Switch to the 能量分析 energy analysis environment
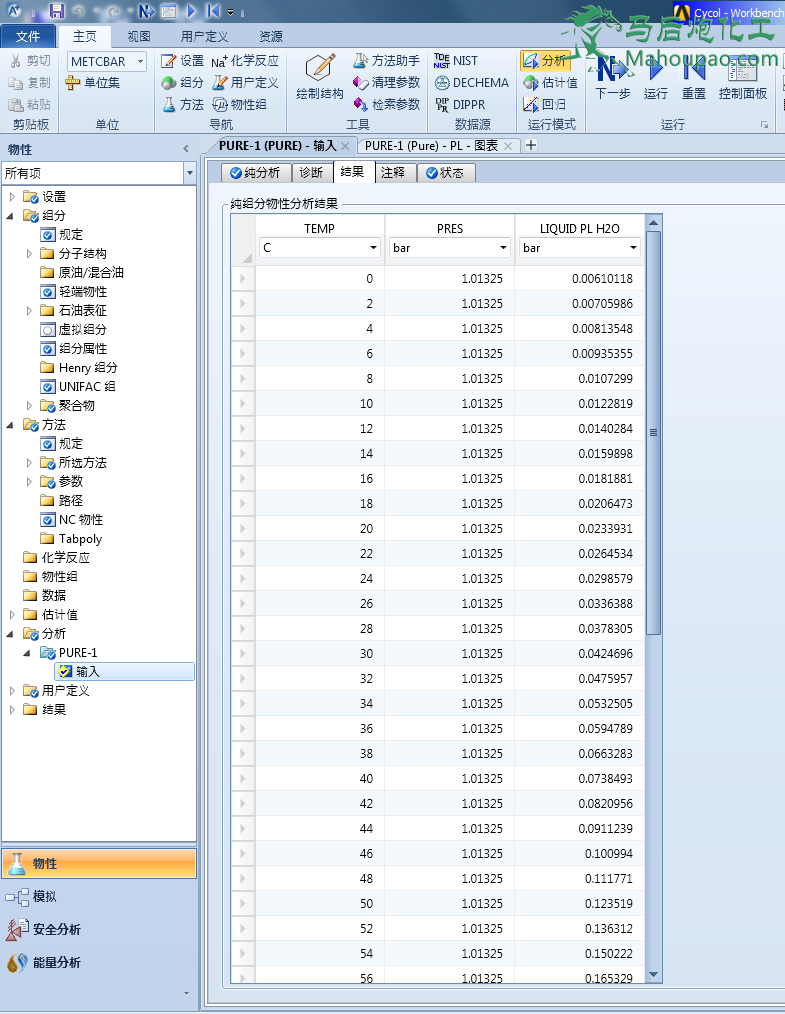The height and width of the screenshot is (1014, 785). pyautogui.click(x=99, y=962)
